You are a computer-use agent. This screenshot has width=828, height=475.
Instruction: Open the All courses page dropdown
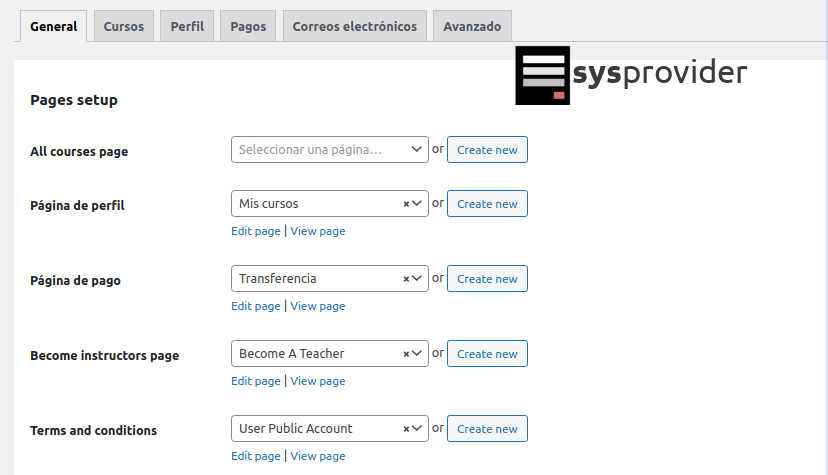pyautogui.click(x=329, y=150)
